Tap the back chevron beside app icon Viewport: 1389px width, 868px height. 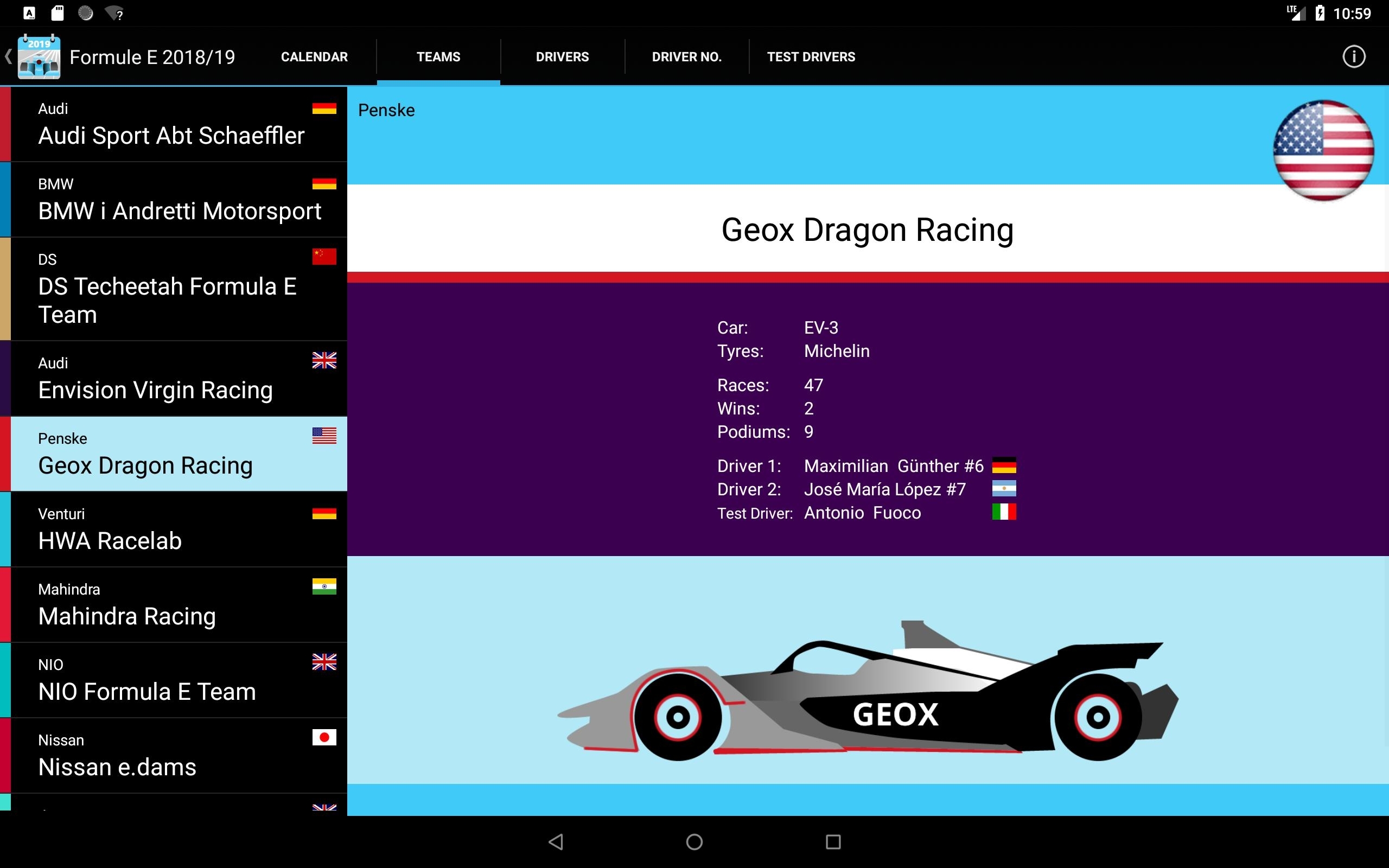pos(8,56)
